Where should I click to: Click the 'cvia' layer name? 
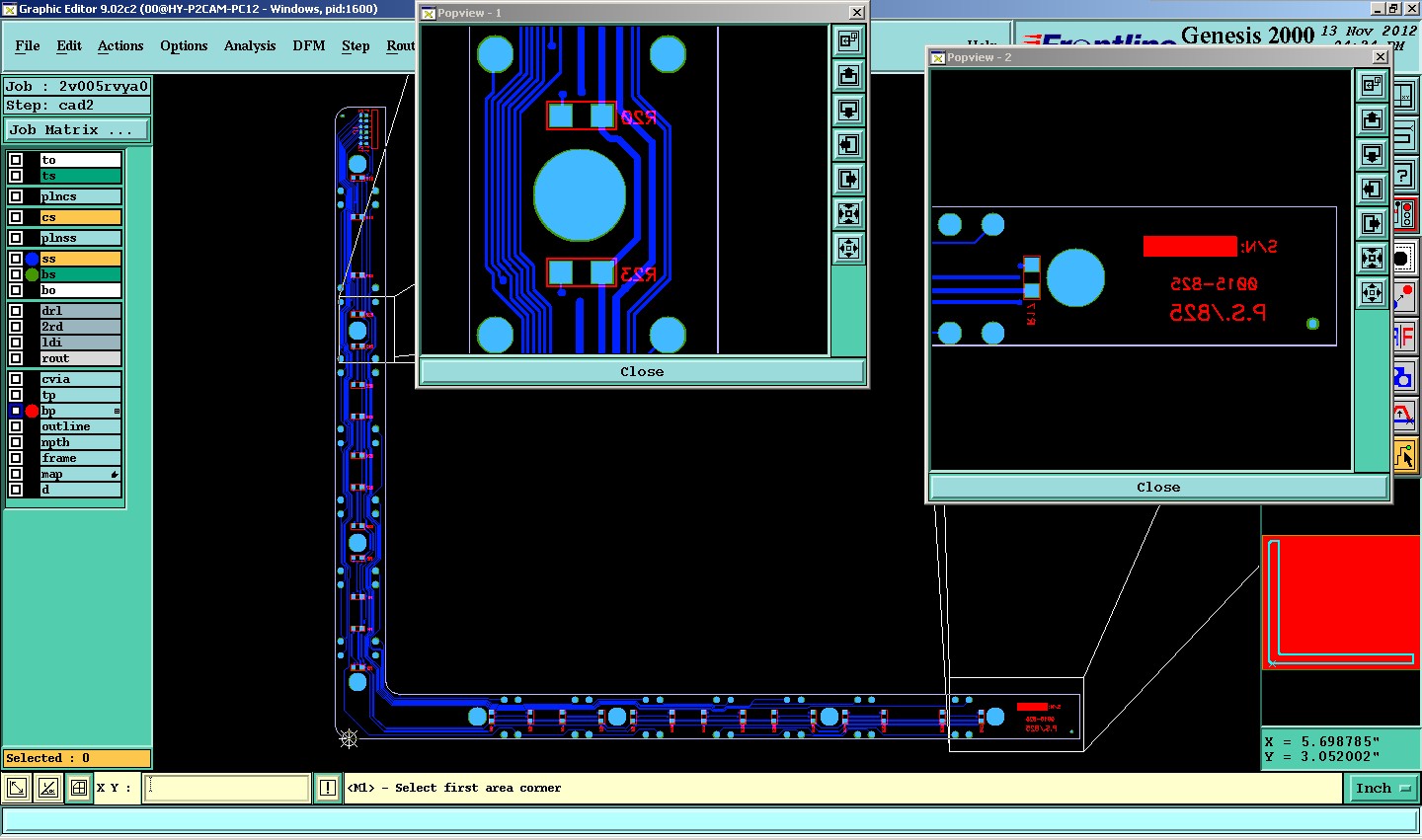pyautogui.click(x=80, y=379)
